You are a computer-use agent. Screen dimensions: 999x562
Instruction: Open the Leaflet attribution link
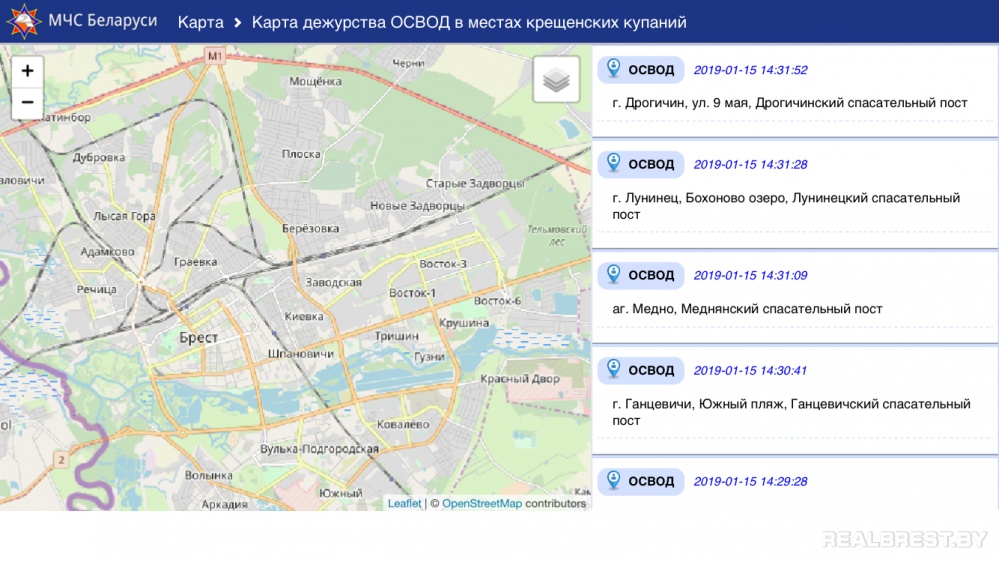404,503
